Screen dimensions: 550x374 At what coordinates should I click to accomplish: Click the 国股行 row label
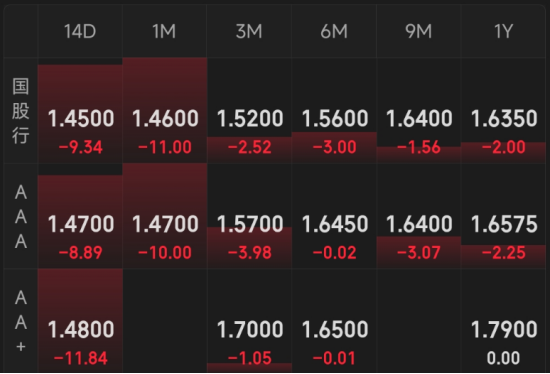(21, 111)
